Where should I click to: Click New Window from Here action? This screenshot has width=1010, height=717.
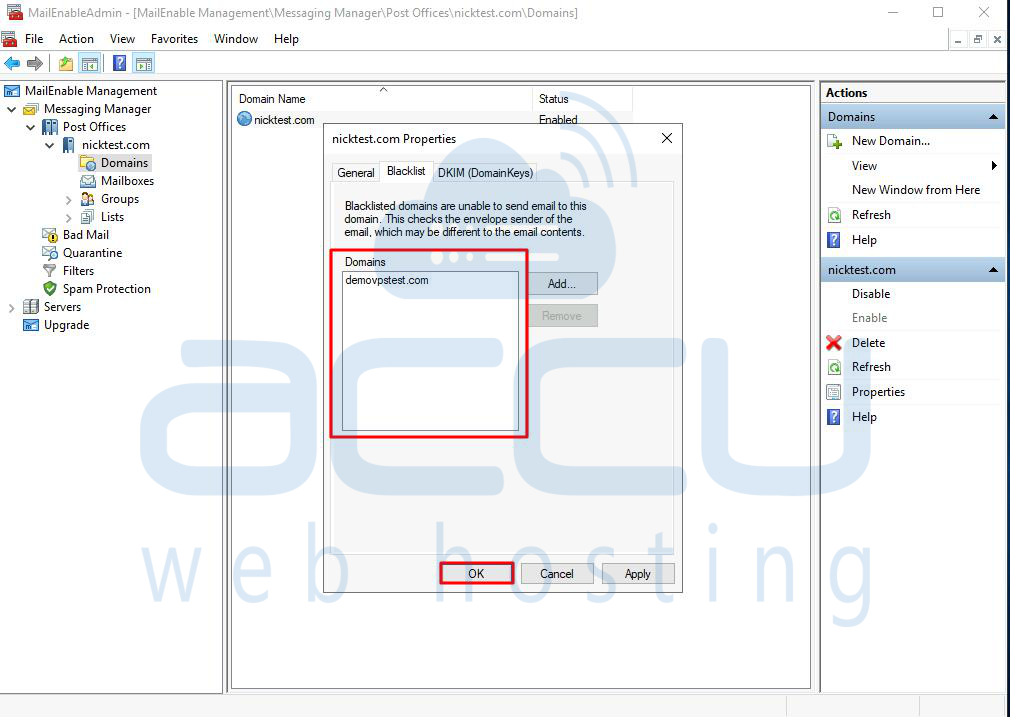tap(915, 190)
